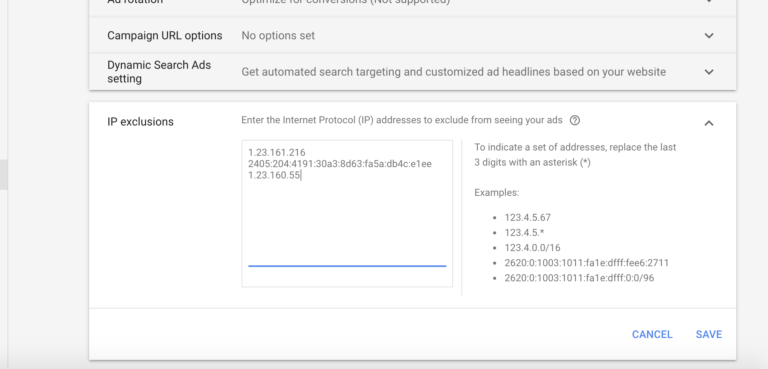Cancel the IP exclusions changes
Viewport: 768px width, 369px height.
[x=652, y=334]
